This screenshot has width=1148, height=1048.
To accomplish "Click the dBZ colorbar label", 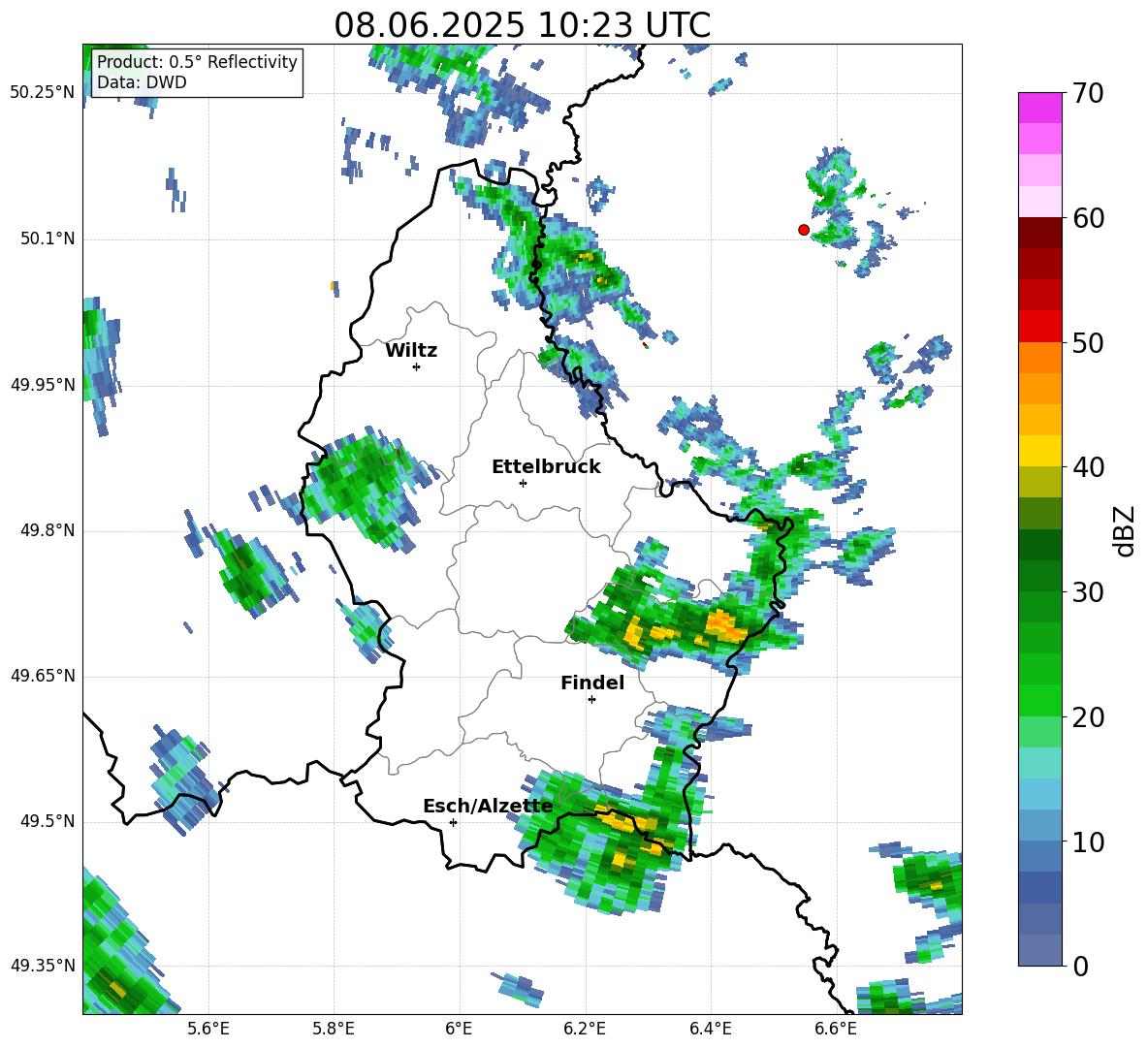I will pos(1126,530).
